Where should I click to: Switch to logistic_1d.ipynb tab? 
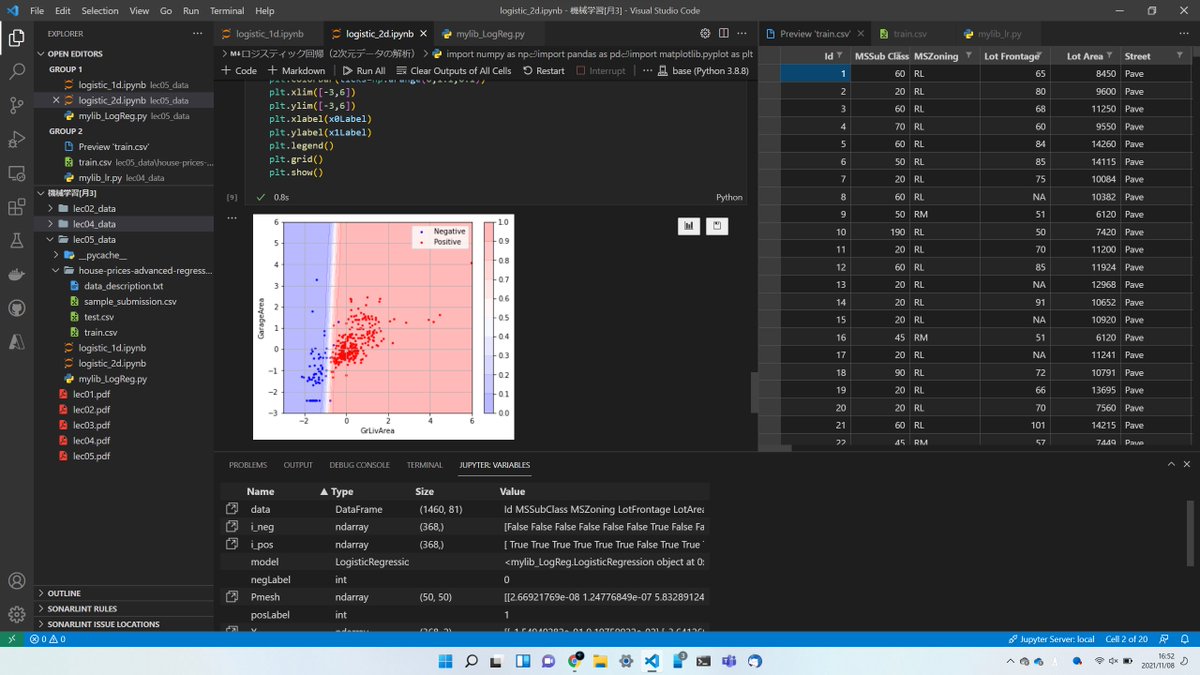click(270, 34)
